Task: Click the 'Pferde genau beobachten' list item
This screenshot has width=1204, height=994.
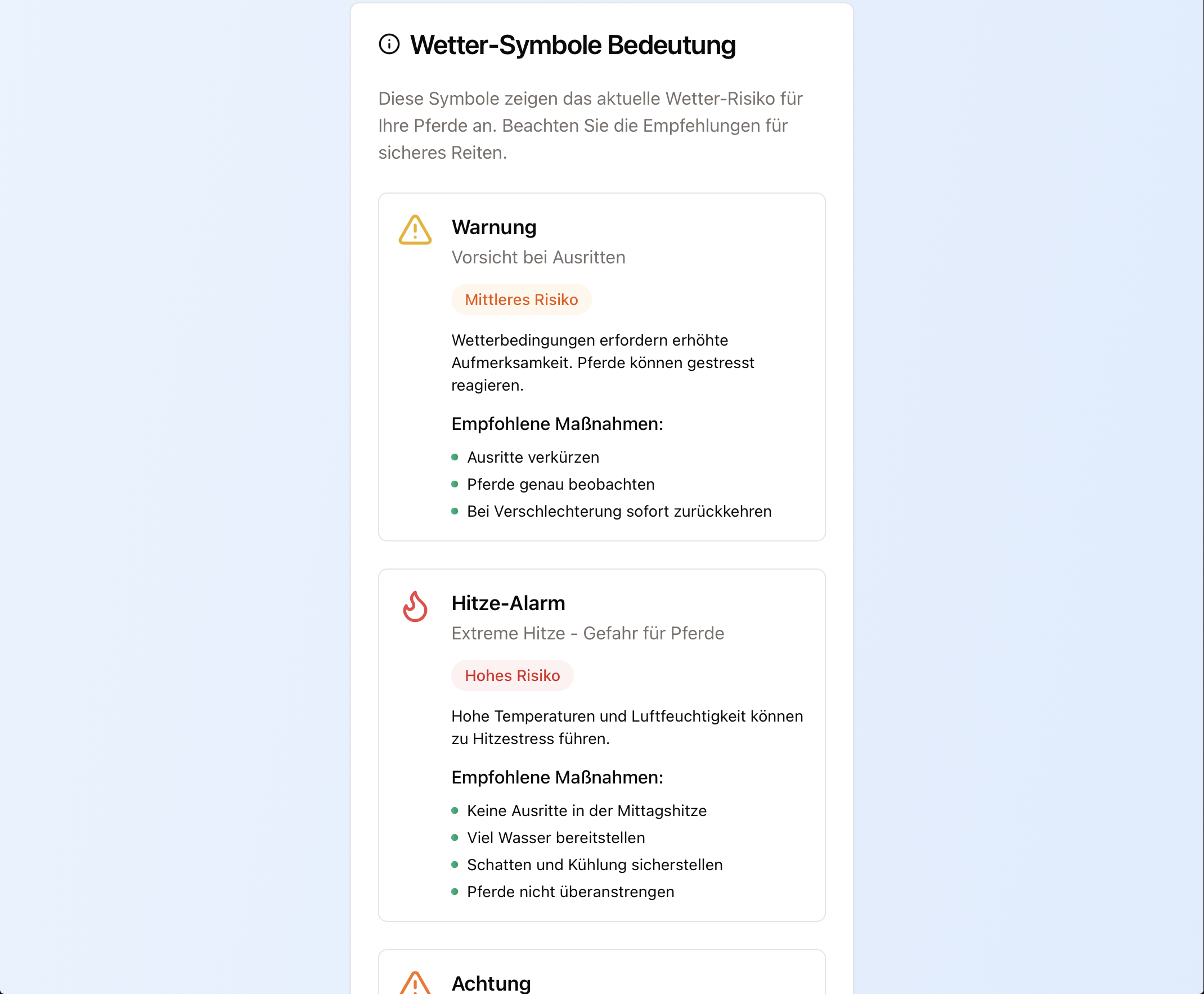Action: point(560,485)
